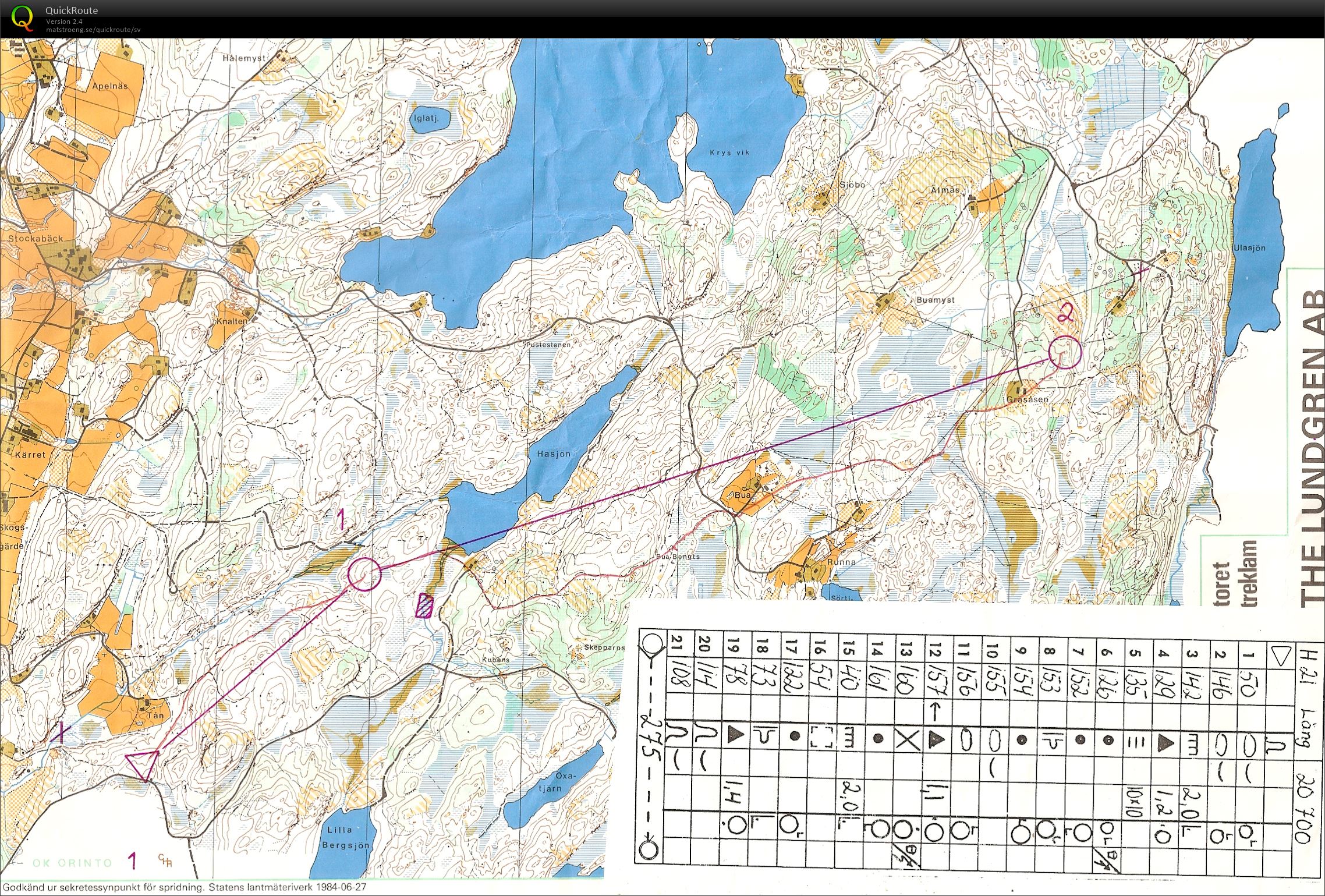
Task: Click the Krys vik label on the lake
Action: pyautogui.click(x=729, y=153)
